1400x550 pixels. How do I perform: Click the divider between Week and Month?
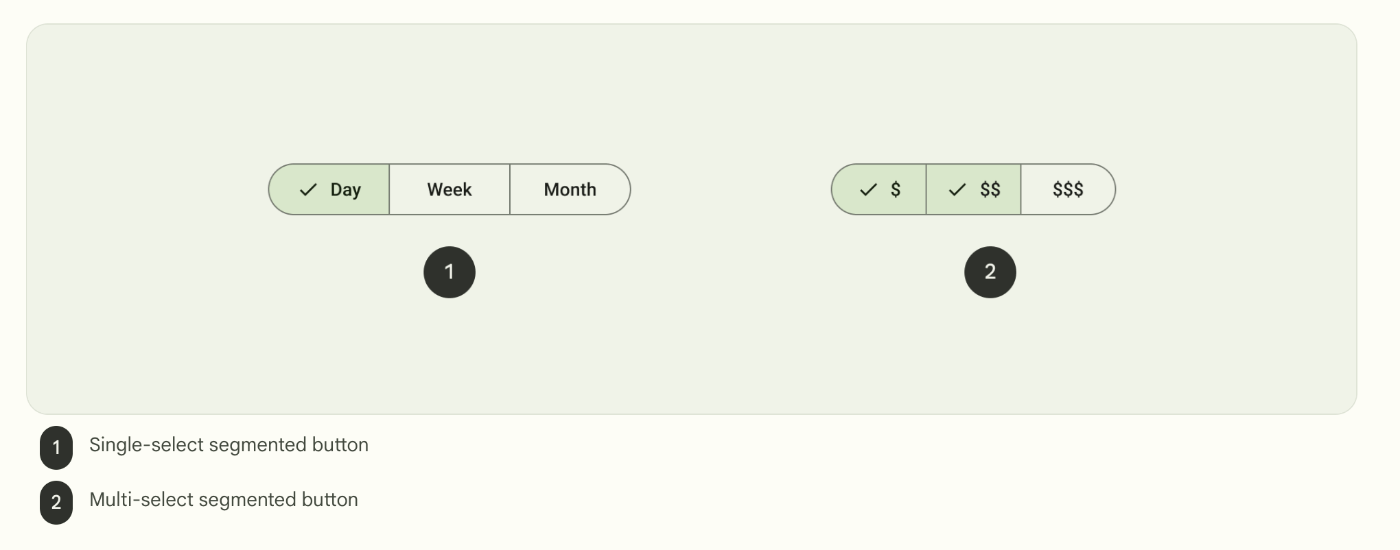[x=510, y=190]
